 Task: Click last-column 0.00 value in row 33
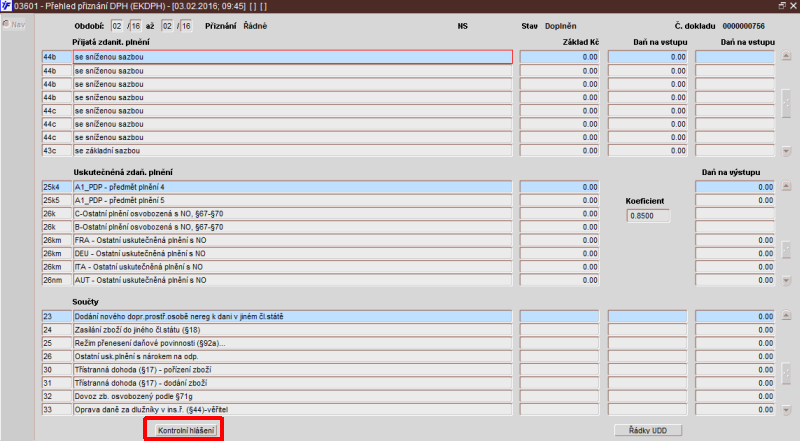click(x=735, y=409)
